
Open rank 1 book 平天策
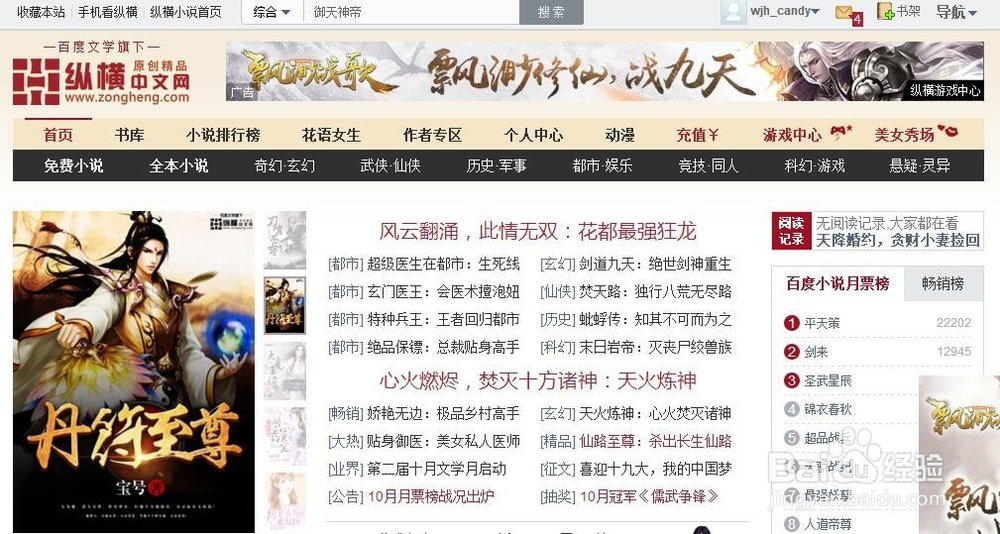(x=822, y=323)
